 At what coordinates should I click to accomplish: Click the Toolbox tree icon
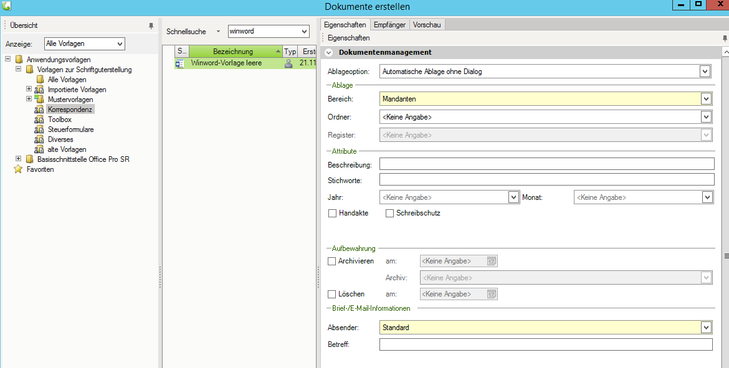pos(39,119)
